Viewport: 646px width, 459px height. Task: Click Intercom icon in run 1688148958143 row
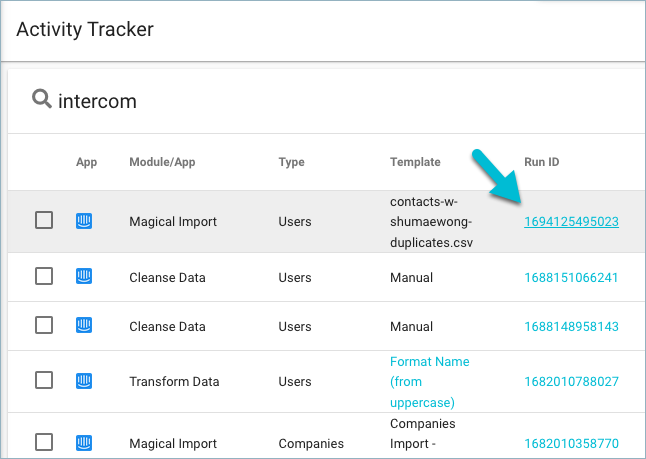click(x=84, y=326)
